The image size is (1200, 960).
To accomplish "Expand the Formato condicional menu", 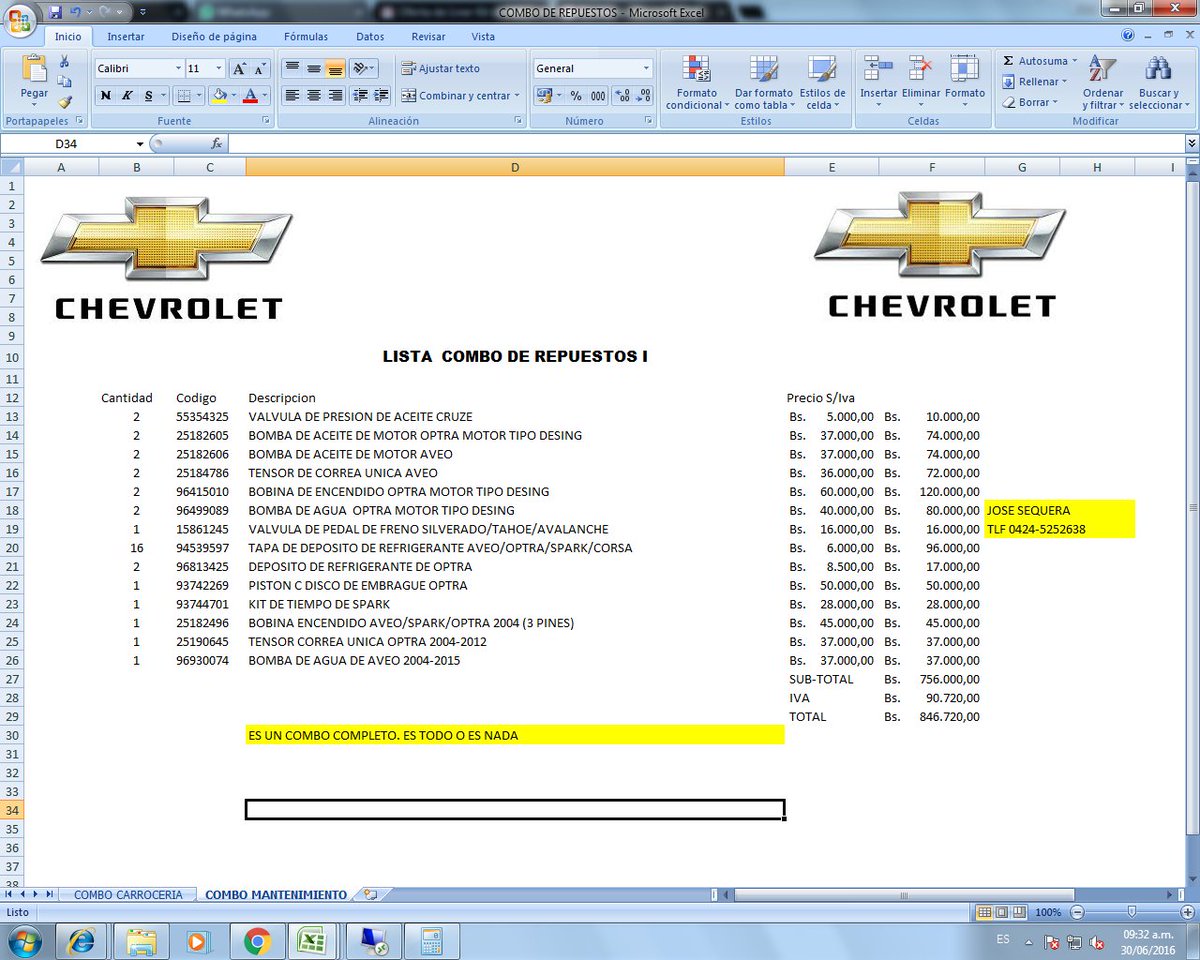I will coord(696,82).
